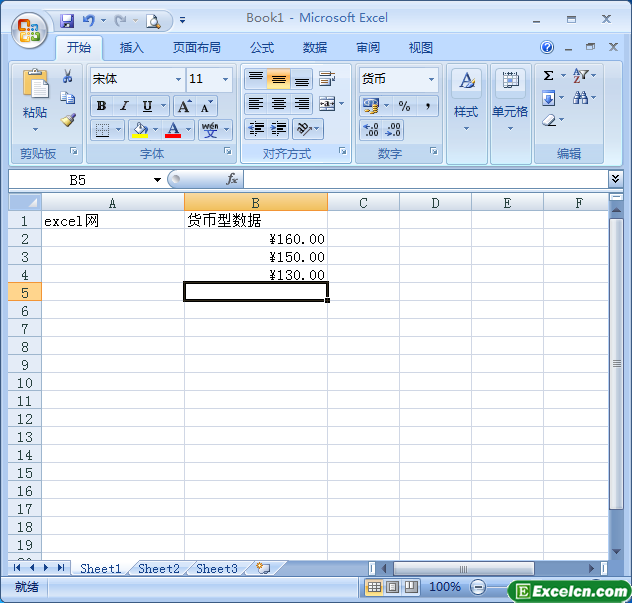Zoom out with the minus button
This screenshot has width=632, height=603.
478,587
